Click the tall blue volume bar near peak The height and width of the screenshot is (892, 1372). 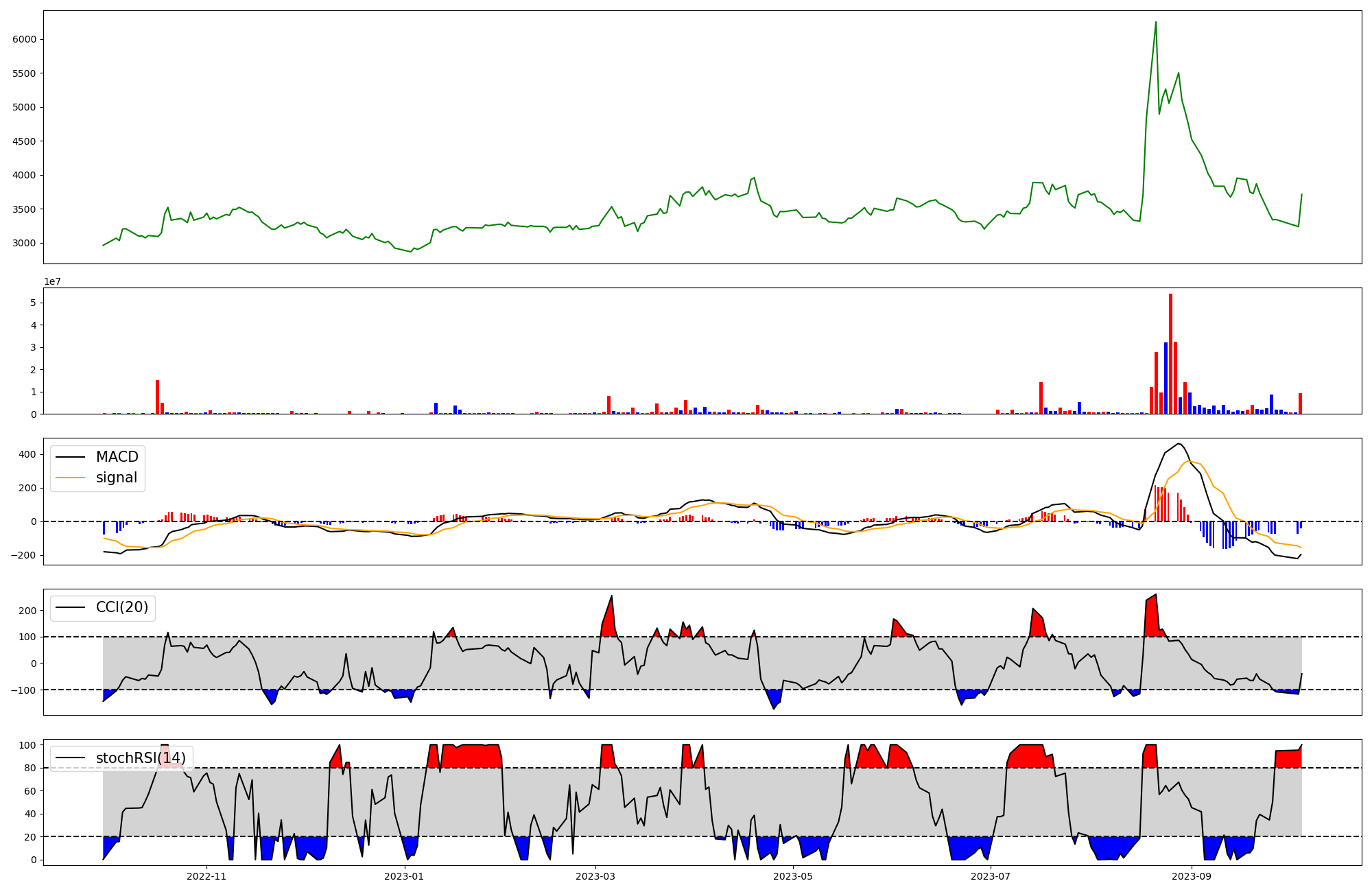pos(1166,378)
